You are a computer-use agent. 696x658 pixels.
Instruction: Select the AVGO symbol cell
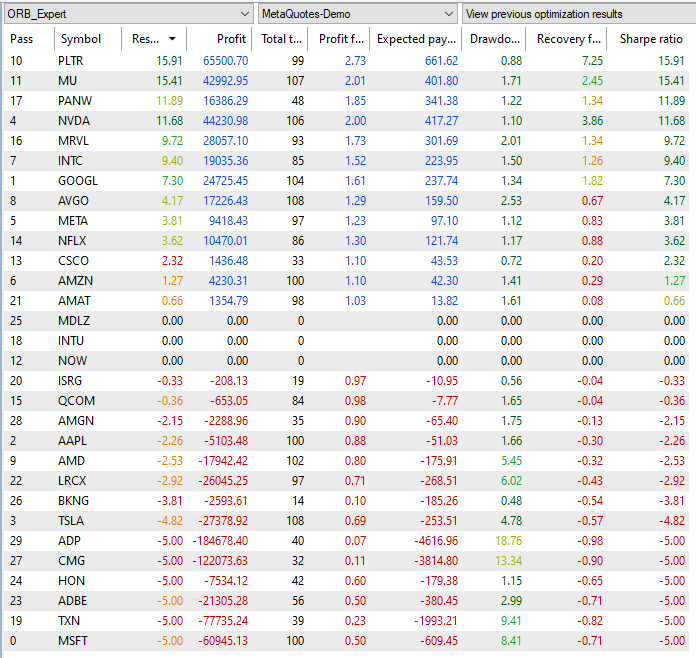point(73,201)
